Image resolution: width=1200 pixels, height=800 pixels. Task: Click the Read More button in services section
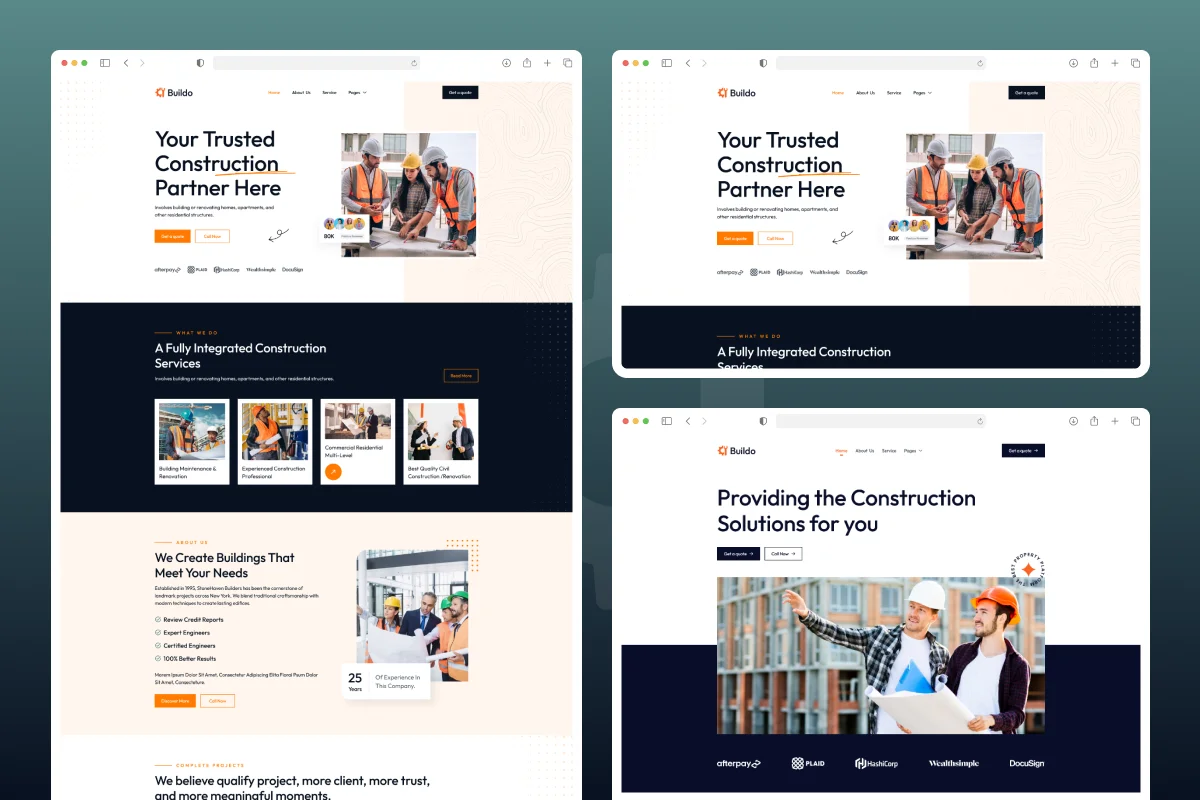461,376
